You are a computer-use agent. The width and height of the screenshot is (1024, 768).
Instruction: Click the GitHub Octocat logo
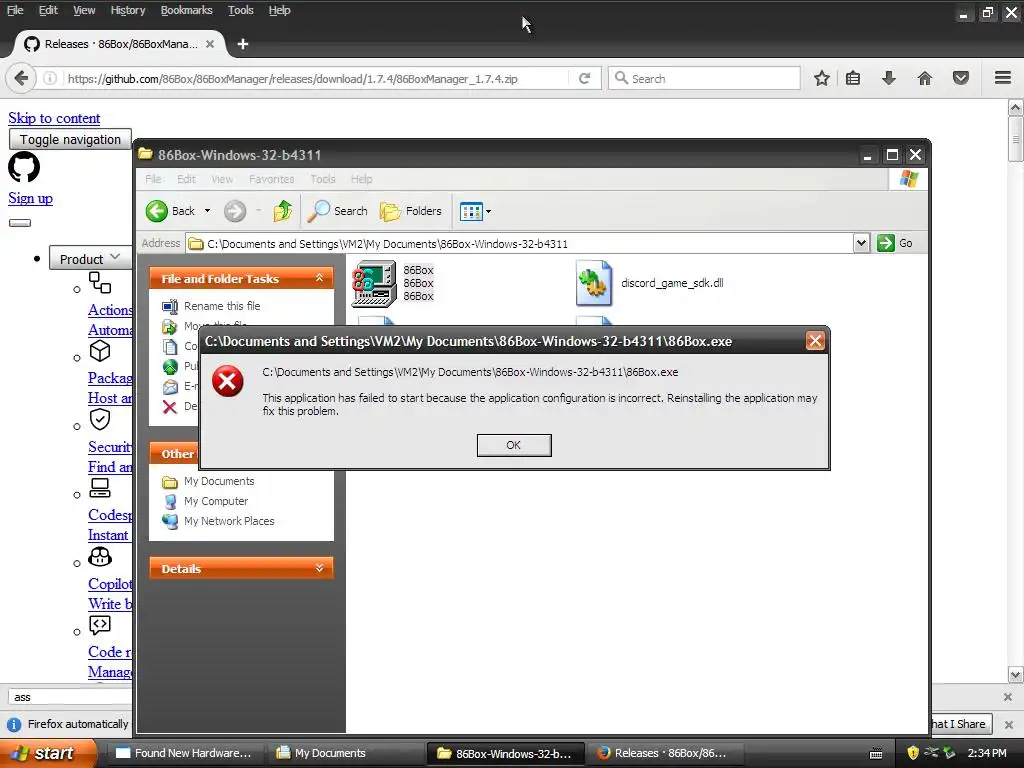pos(24,167)
